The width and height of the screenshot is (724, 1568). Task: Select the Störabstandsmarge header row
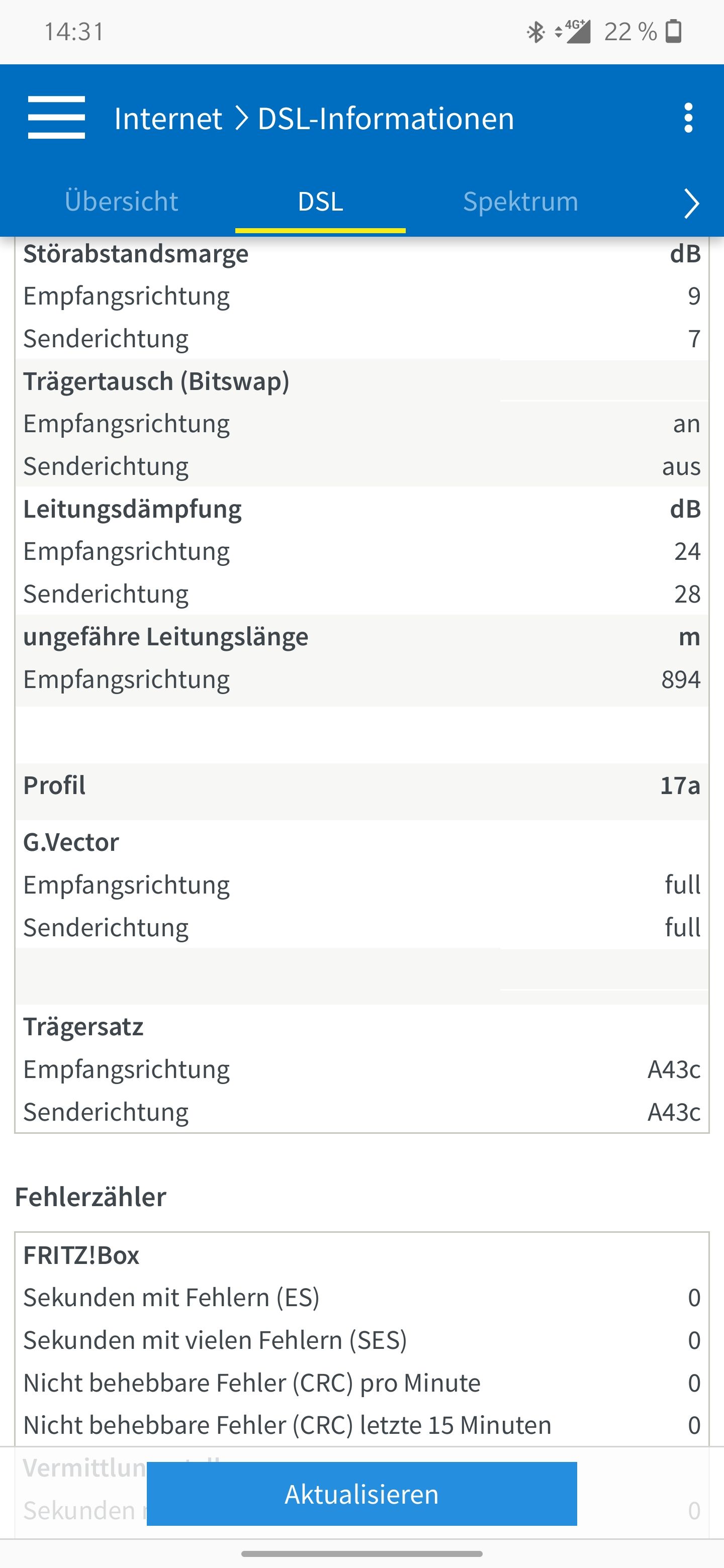(x=361, y=254)
